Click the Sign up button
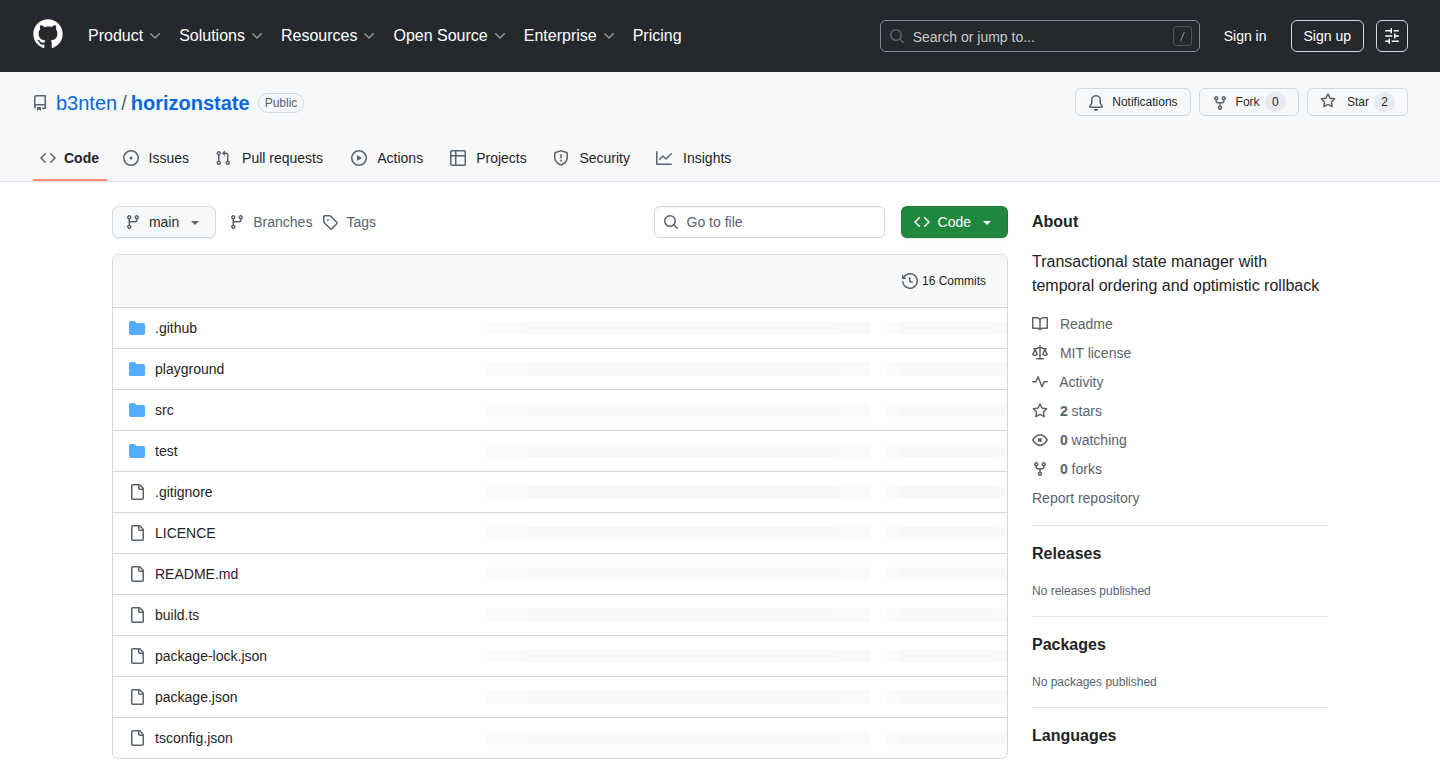 pyautogui.click(x=1327, y=36)
